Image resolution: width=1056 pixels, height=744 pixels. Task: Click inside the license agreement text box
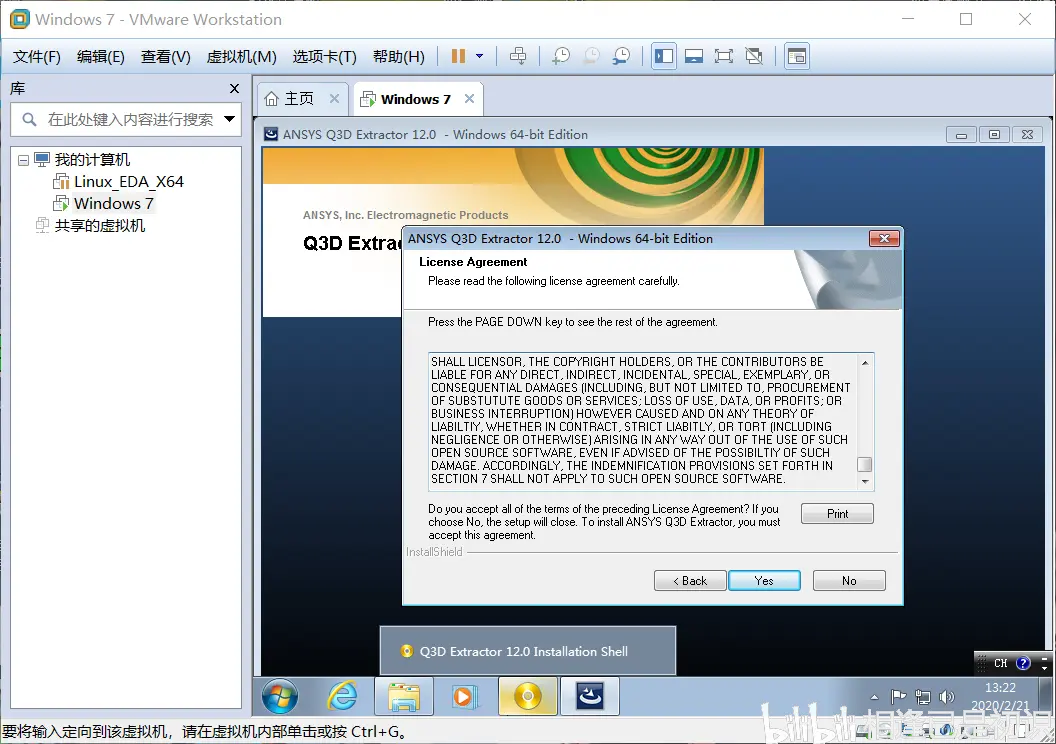click(643, 421)
